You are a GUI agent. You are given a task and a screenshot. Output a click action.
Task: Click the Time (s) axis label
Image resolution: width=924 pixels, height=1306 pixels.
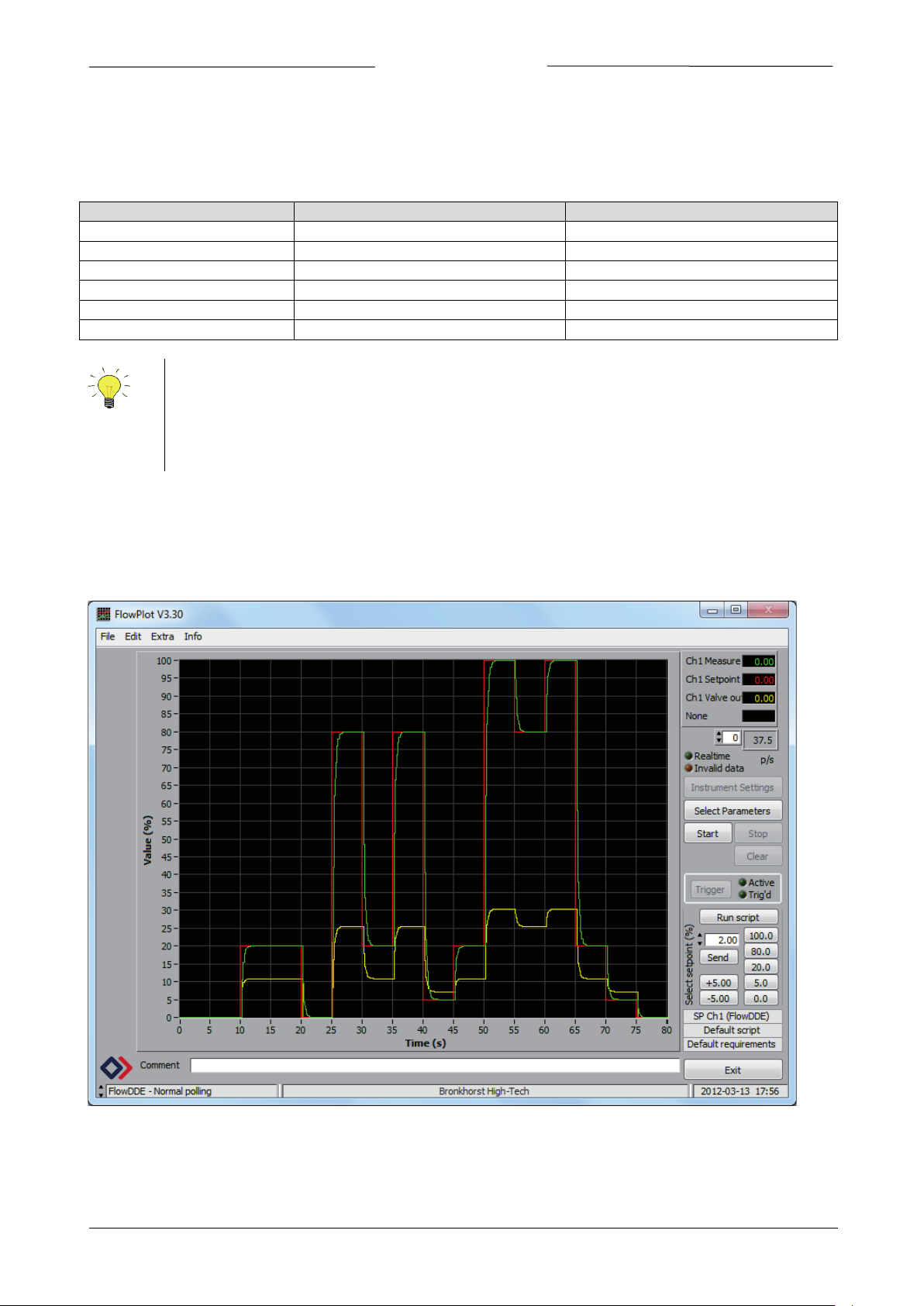(426, 1043)
